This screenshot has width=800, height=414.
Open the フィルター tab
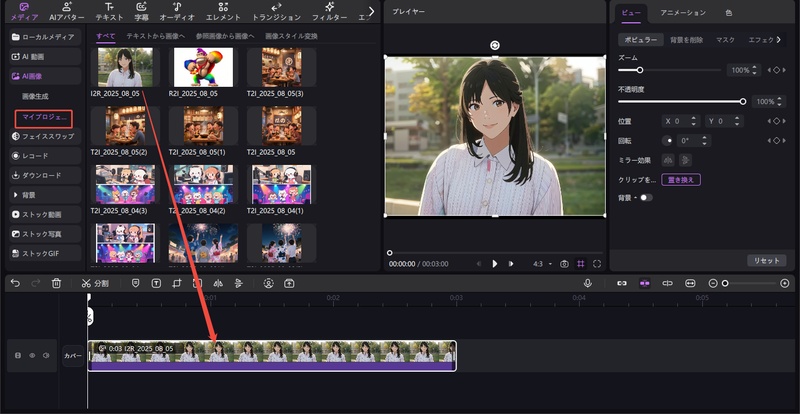pos(330,12)
